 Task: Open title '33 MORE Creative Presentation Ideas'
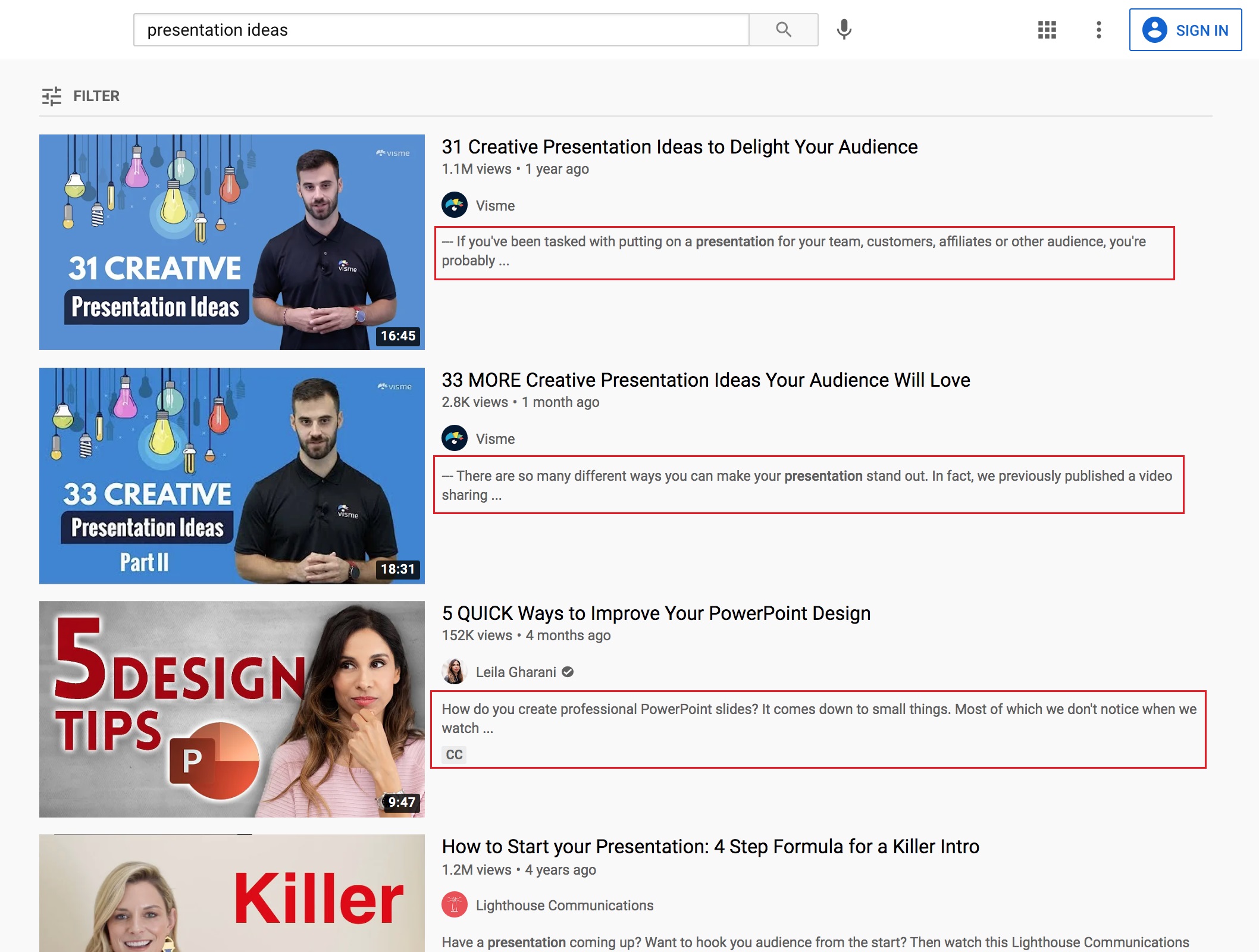pyautogui.click(x=706, y=380)
